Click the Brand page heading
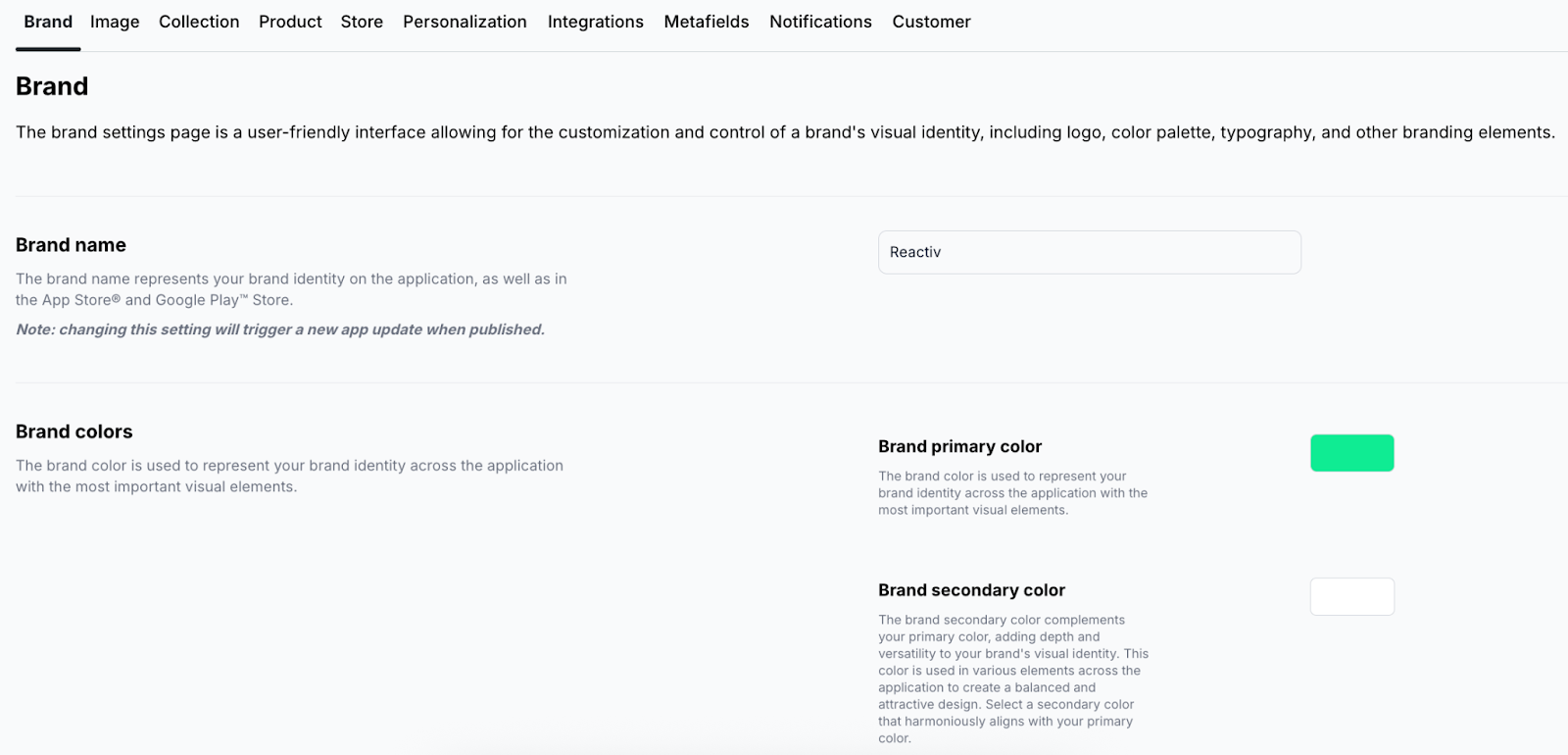The height and width of the screenshot is (755, 1568). coord(52,86)
